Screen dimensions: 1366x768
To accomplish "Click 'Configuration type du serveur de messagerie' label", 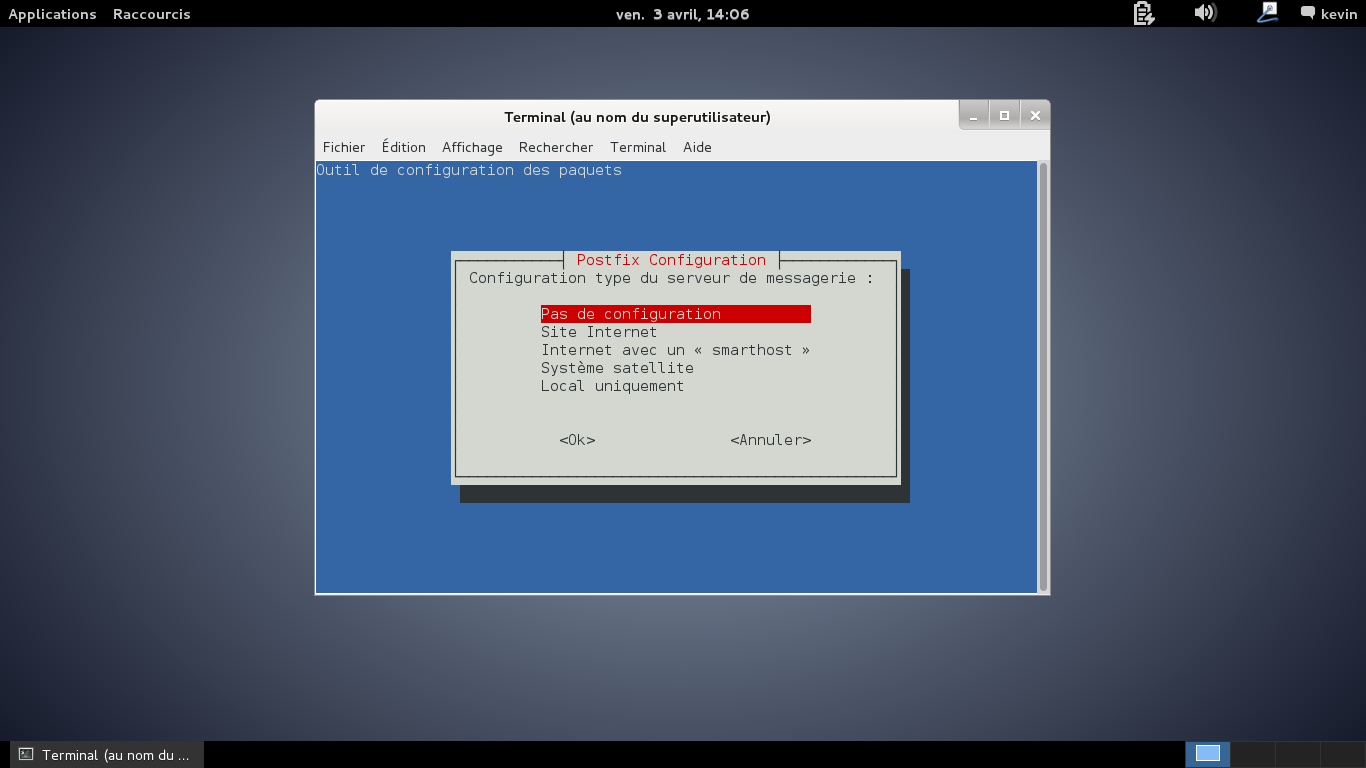I will pos(671,278).
